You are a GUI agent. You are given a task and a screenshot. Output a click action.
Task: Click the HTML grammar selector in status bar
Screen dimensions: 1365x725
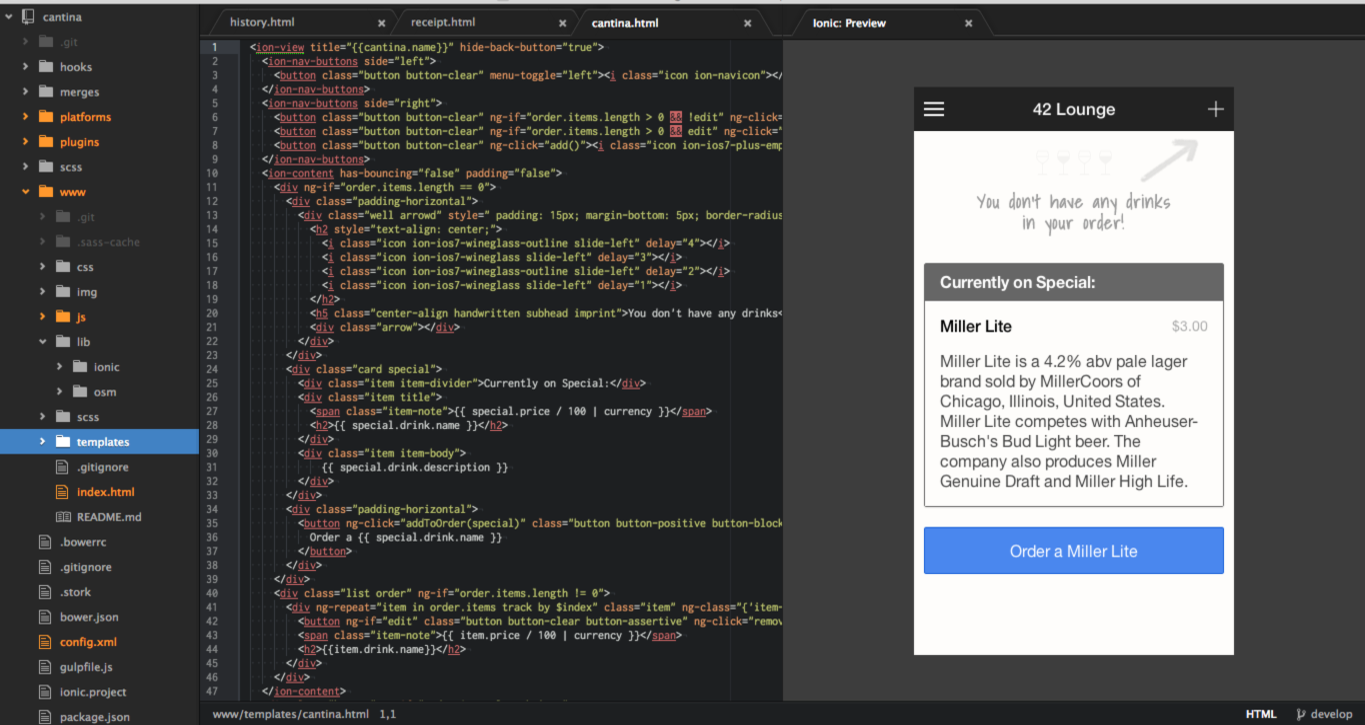(x=1261, y=714)
